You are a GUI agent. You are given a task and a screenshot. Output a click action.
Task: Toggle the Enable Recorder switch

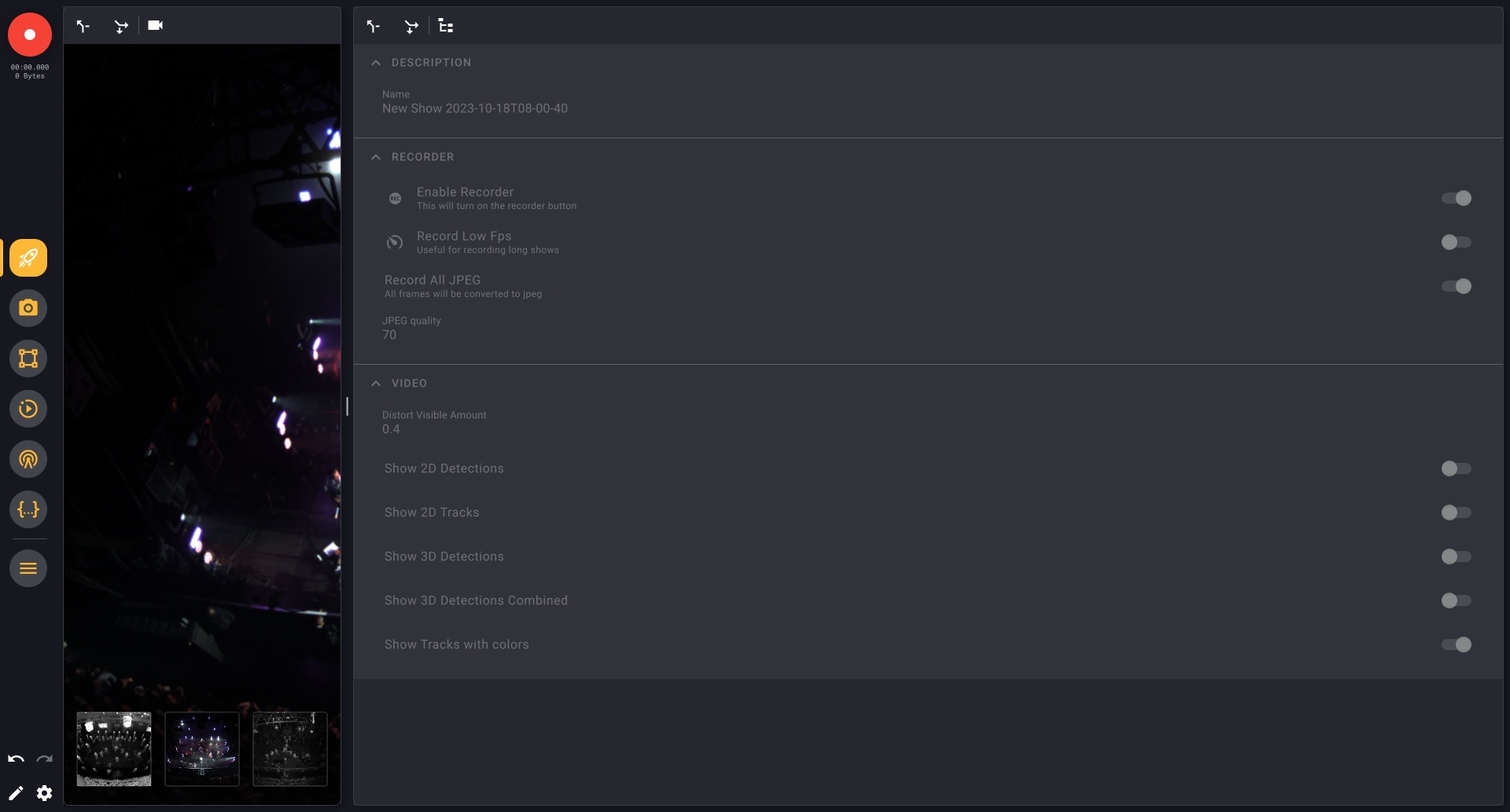click(x=1456, y=198)
